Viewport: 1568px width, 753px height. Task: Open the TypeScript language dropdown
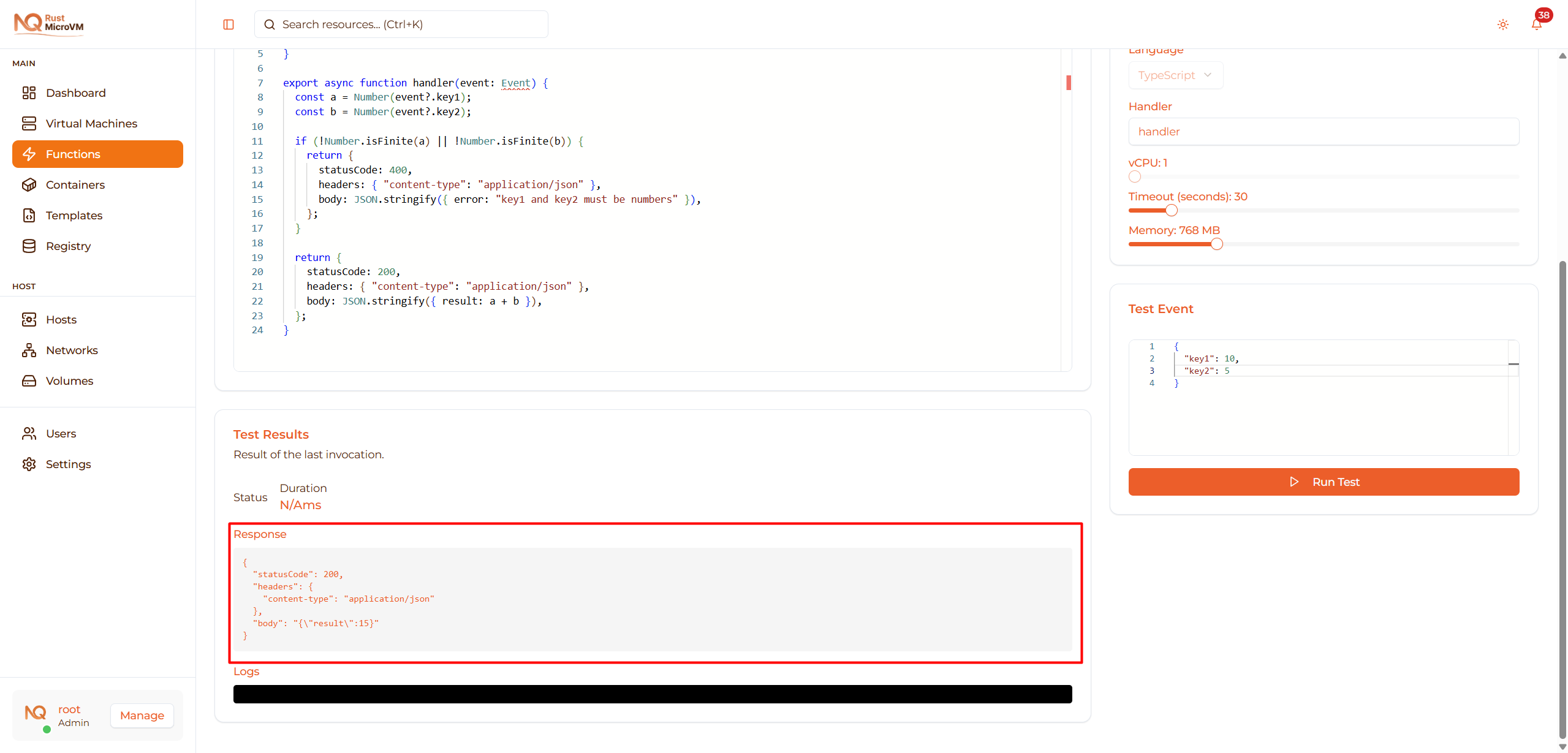point(1175,75)
